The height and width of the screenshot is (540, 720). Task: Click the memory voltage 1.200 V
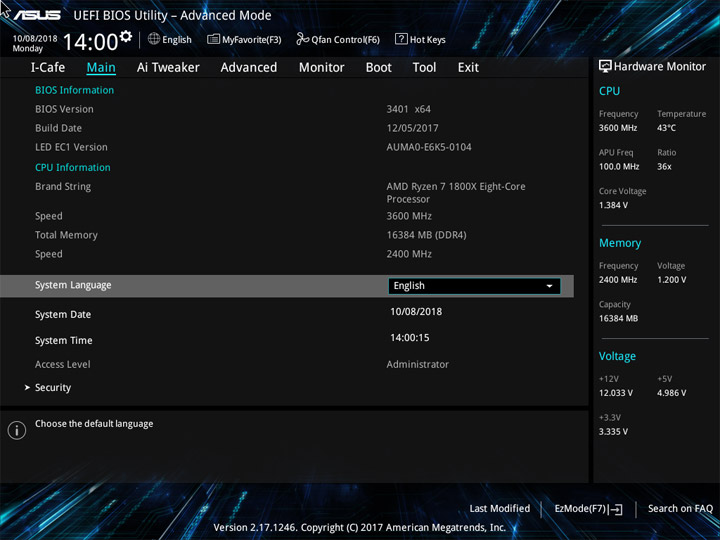coord(671,280)
